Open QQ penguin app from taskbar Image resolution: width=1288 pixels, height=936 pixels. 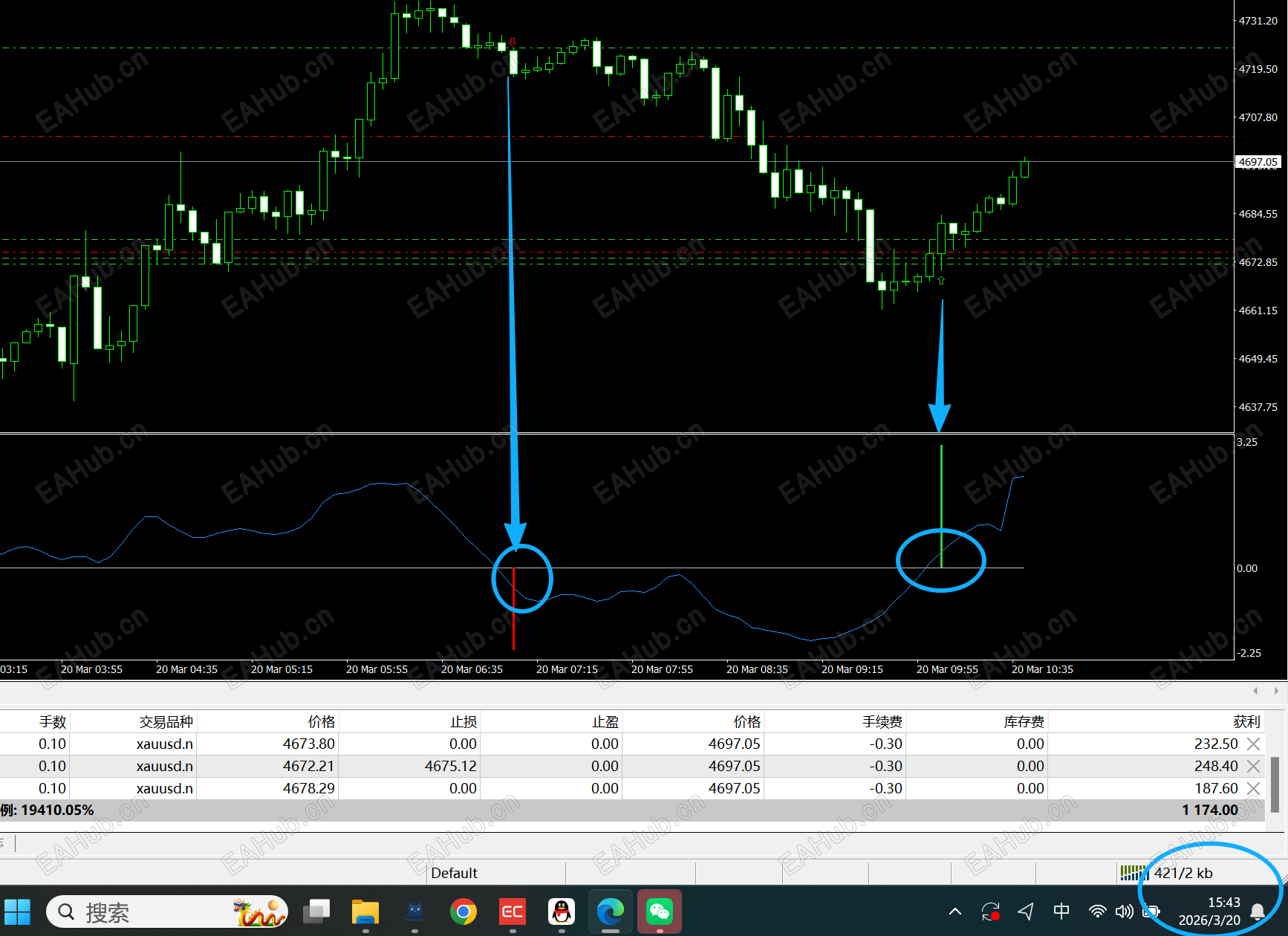[x=562, y=911]
